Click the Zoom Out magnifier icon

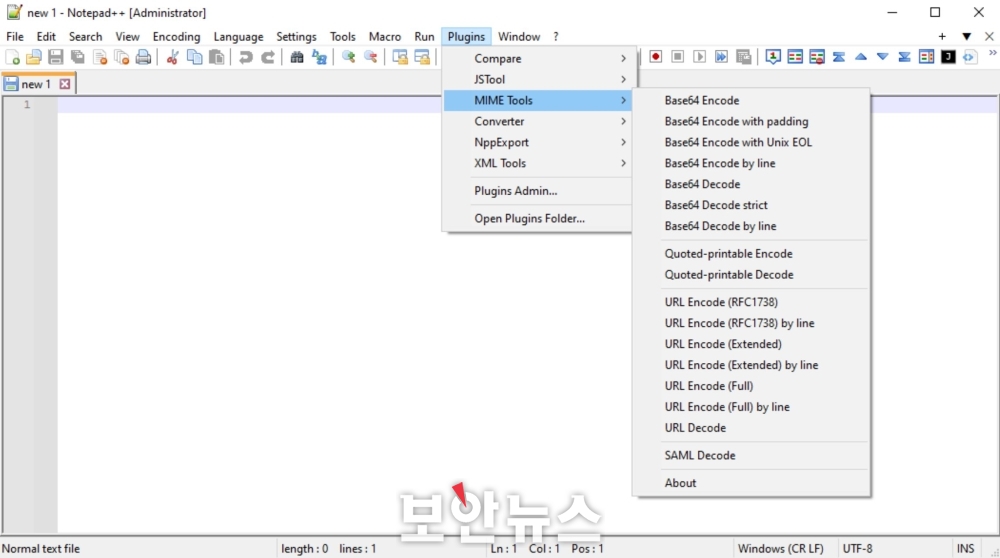click(371, 57)
